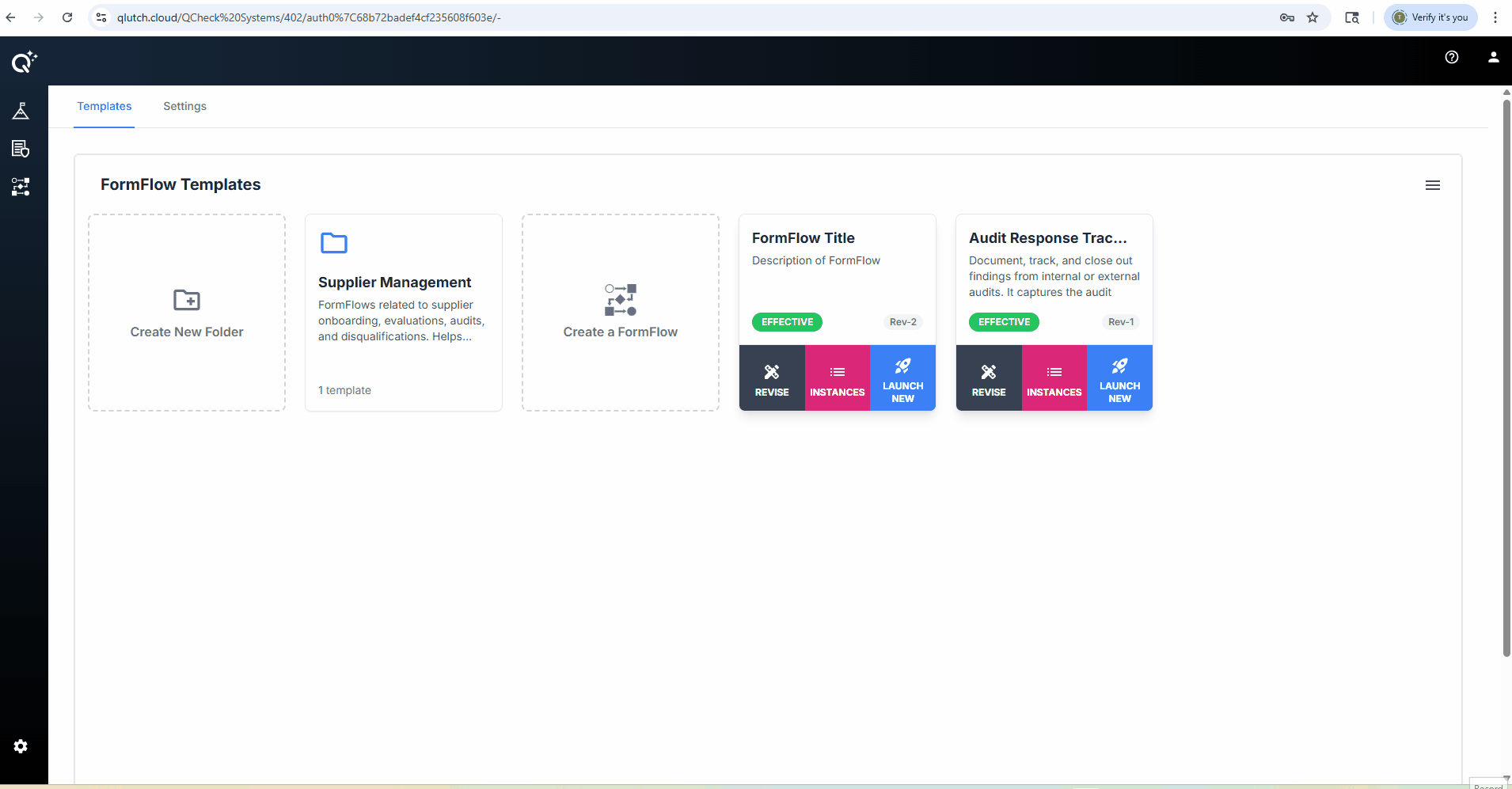Image resolution: width=1512 pixels, height=789 pixels.
Task: Click the site info icon in address bar
Action: [x=101, y=17]
